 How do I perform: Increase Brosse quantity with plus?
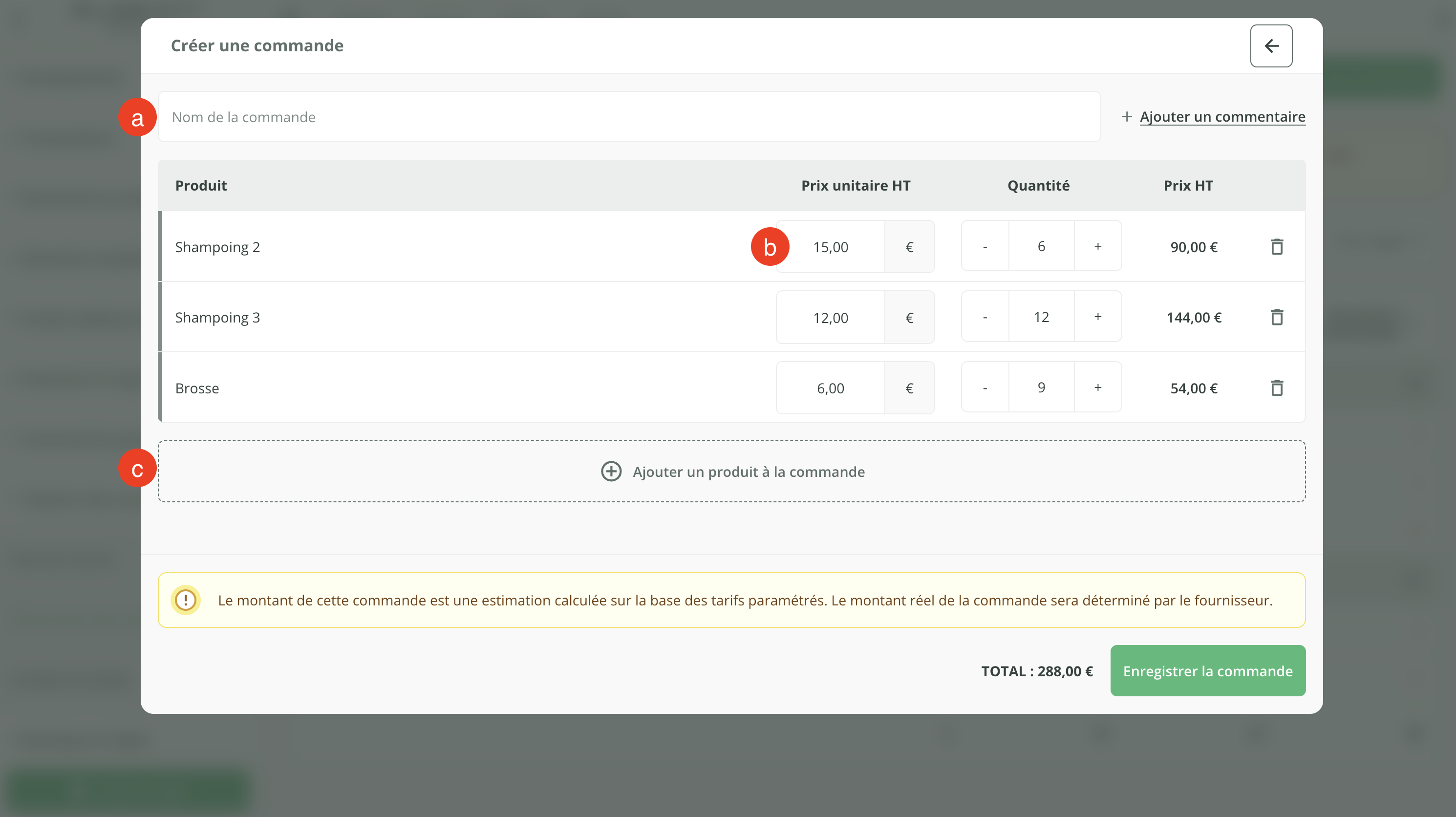click(x=1098, y=388)
